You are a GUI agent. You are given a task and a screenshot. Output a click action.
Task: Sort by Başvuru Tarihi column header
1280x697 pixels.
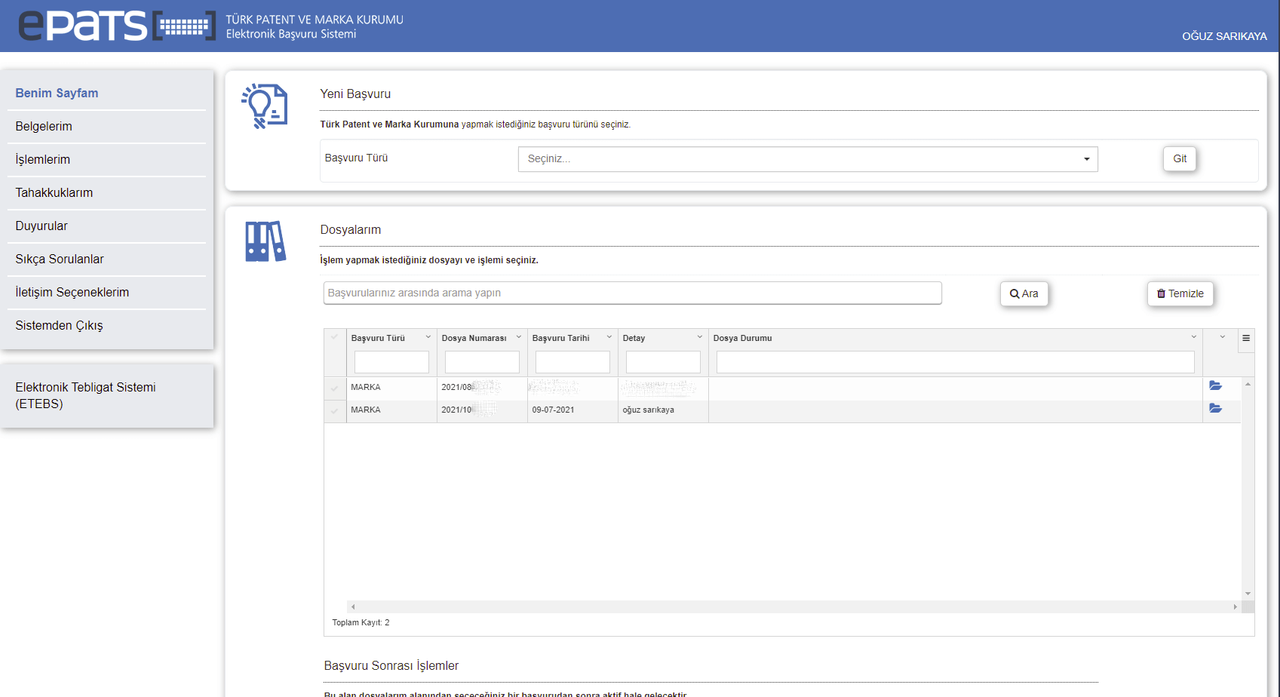[x=561, y=338]
